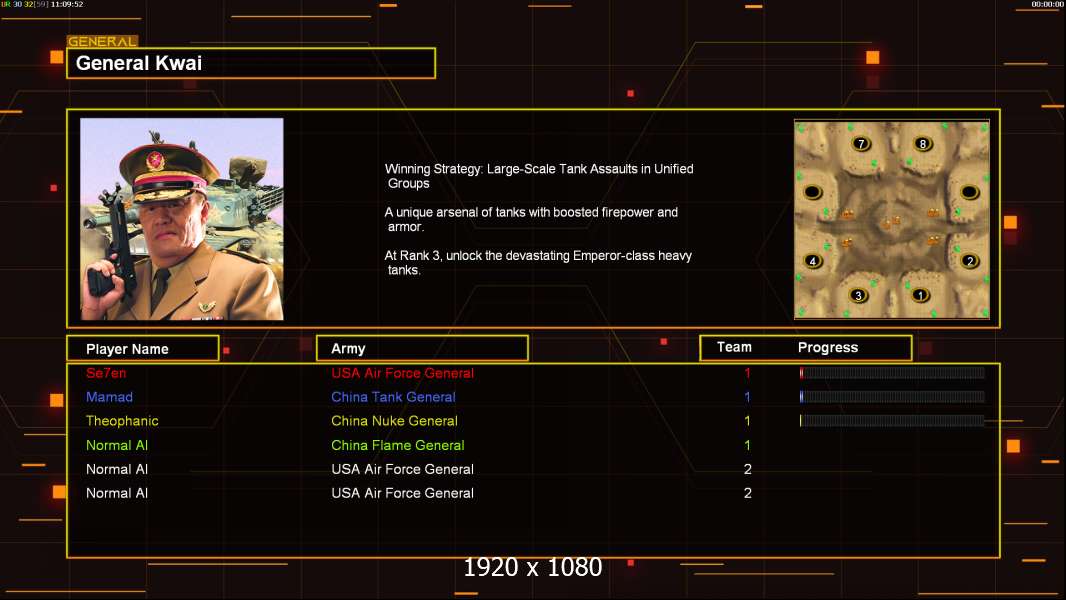Click the Army column header
Screen dimensions: 1066x600
pos(422,349)
